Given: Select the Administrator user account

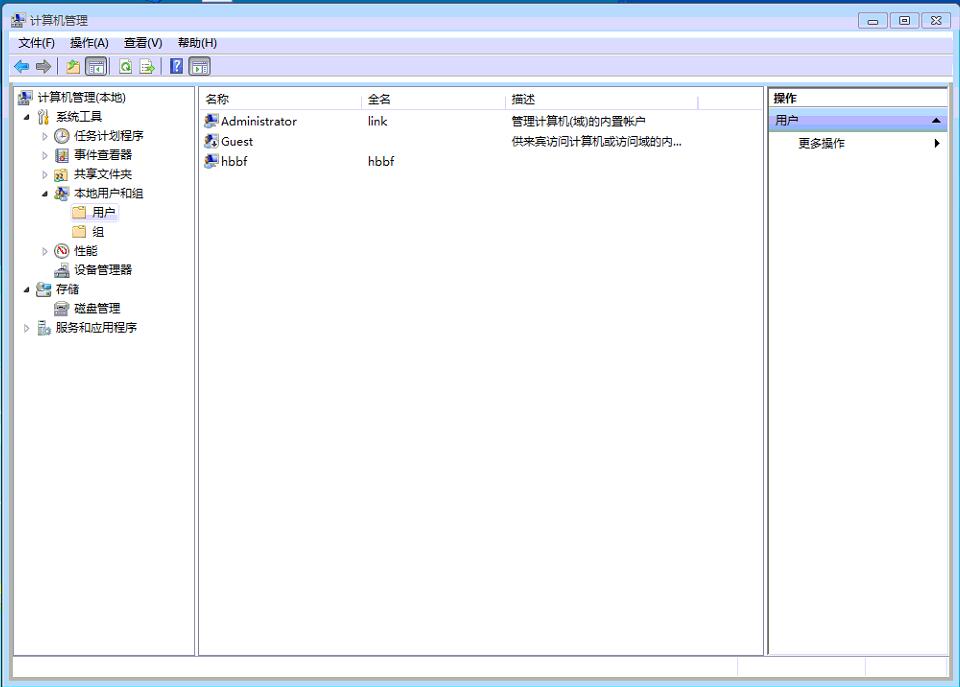Looking at the screenshot, I should click(258, 121).
